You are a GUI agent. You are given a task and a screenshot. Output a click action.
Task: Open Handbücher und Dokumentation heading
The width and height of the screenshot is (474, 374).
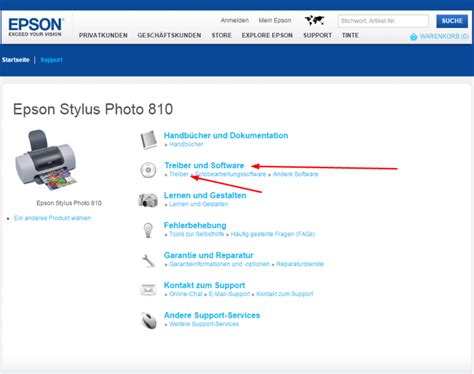coord(226,135)
